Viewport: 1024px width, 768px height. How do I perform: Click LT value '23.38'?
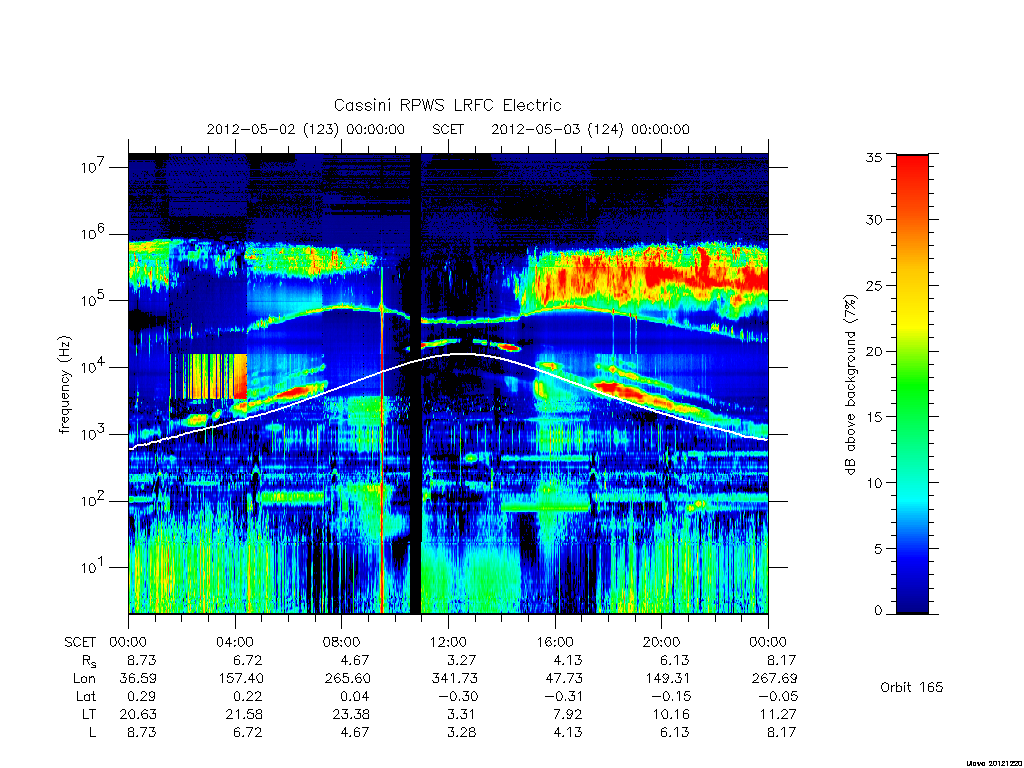351,714
